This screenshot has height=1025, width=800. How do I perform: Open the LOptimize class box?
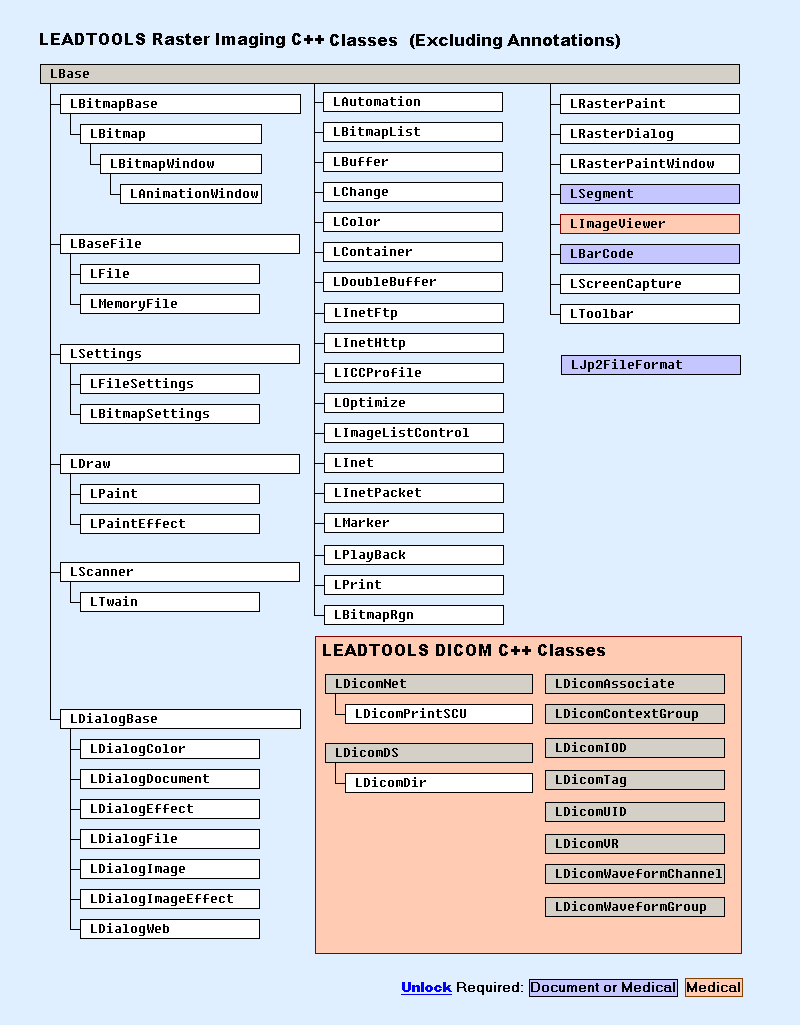click(x=414, y=403)
